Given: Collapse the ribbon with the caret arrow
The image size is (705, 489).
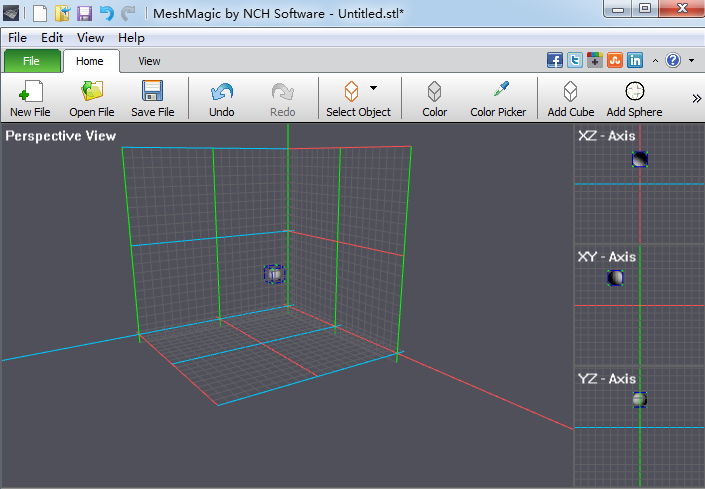Looking at the screenshot, I should click(655, 61).
